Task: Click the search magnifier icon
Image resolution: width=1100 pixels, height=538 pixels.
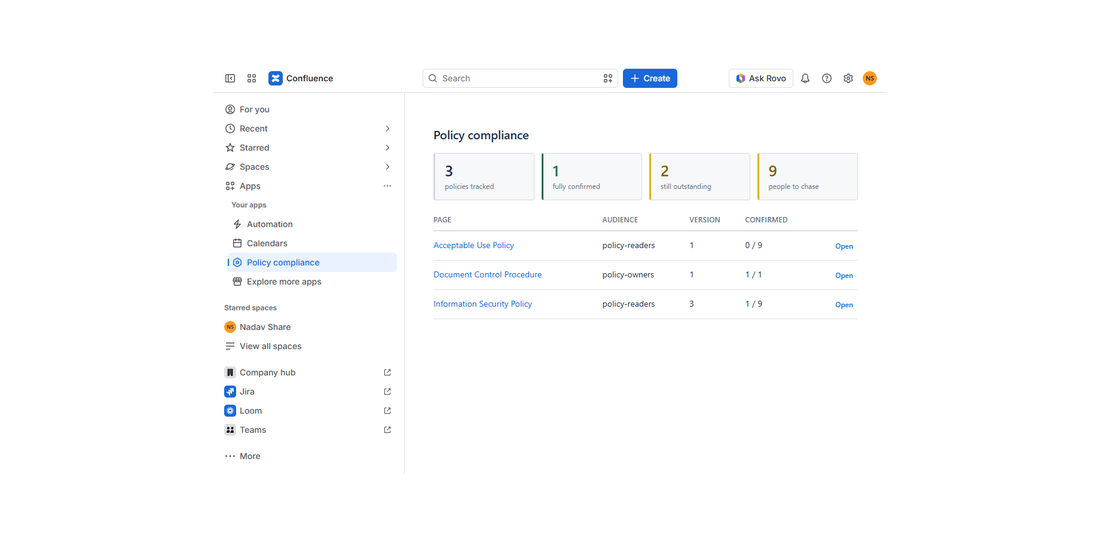Action: pyautogui.click(x=433, y=79)
